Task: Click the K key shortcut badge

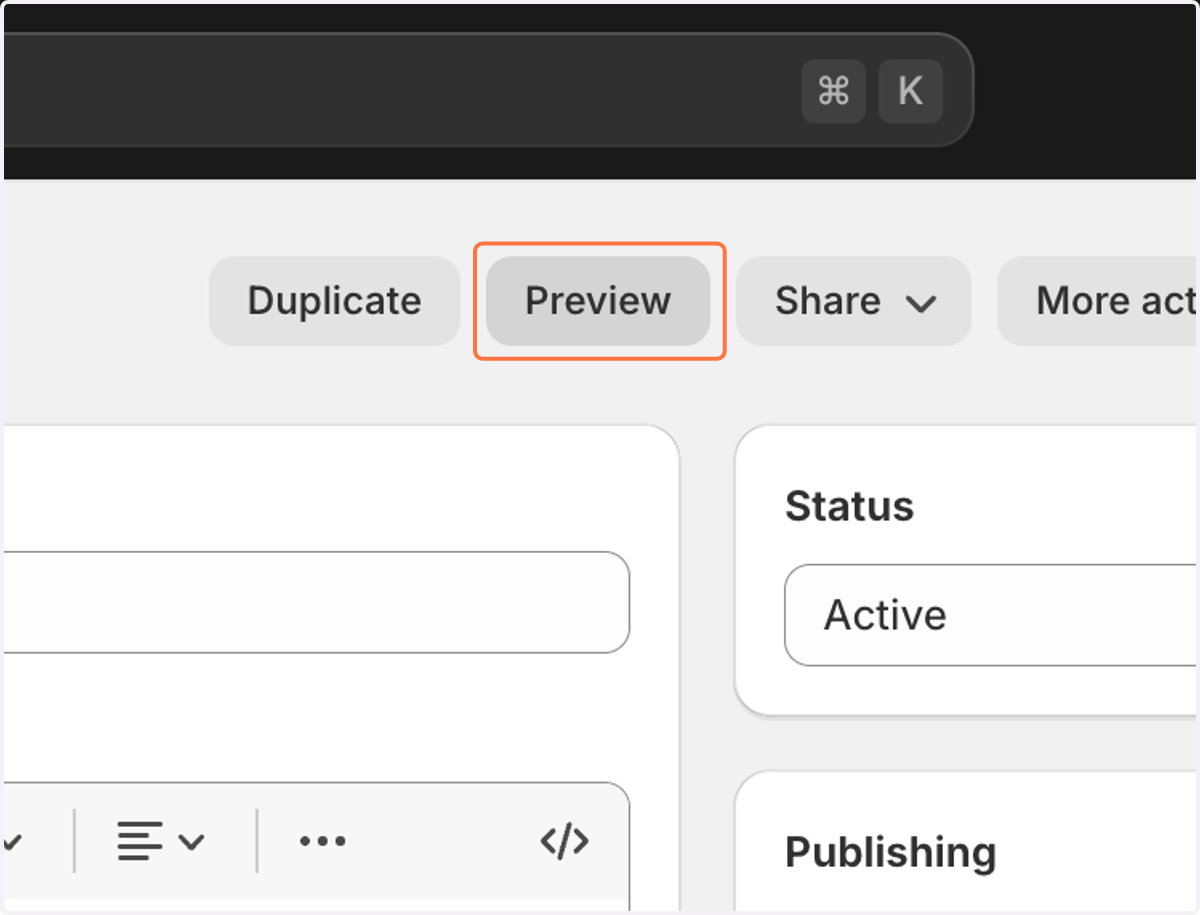Action: click(910, 91)
